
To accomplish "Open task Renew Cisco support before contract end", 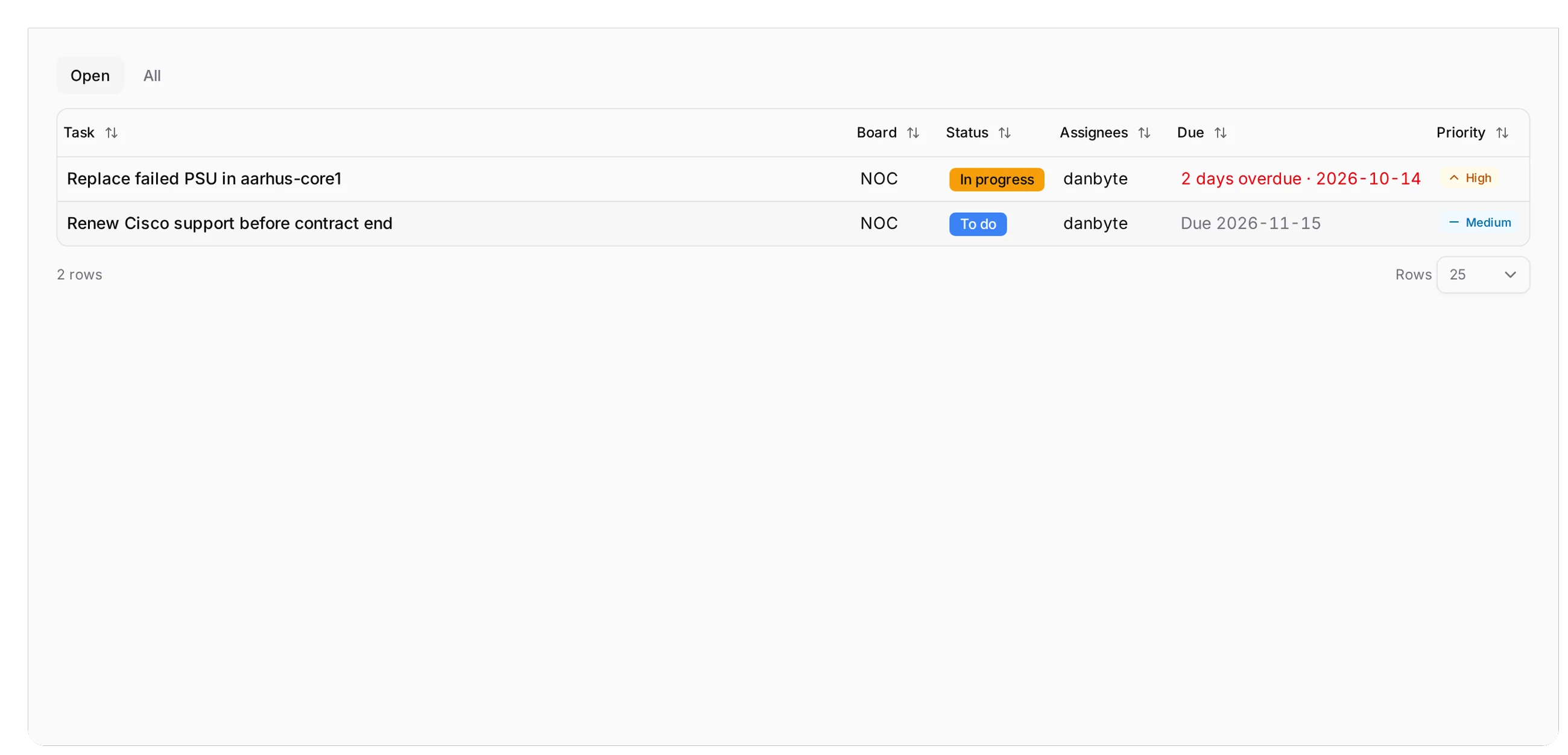I will point(230,223).
